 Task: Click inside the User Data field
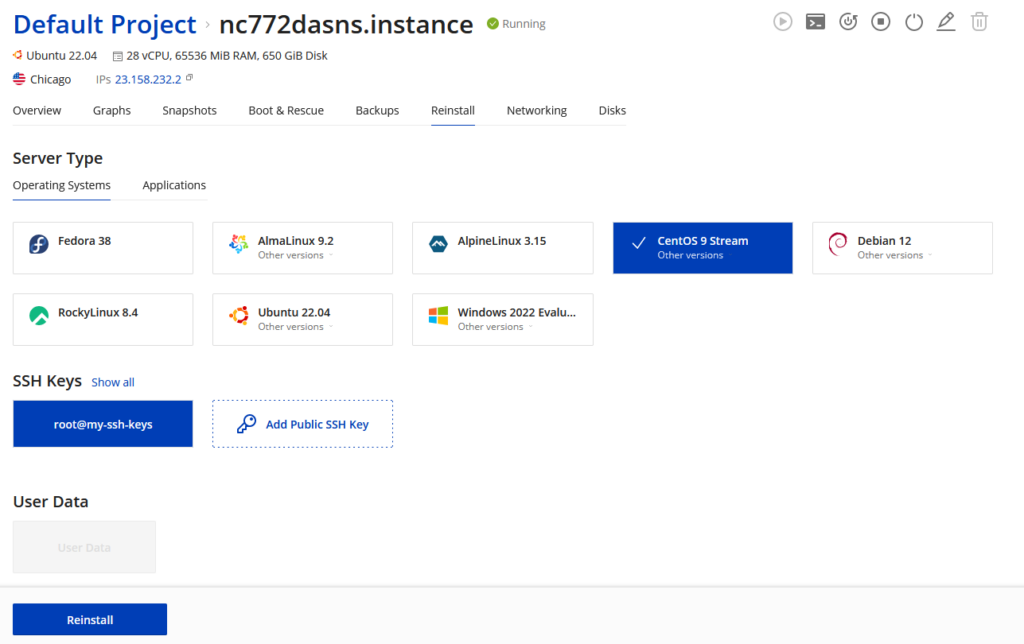click(84, 547)
